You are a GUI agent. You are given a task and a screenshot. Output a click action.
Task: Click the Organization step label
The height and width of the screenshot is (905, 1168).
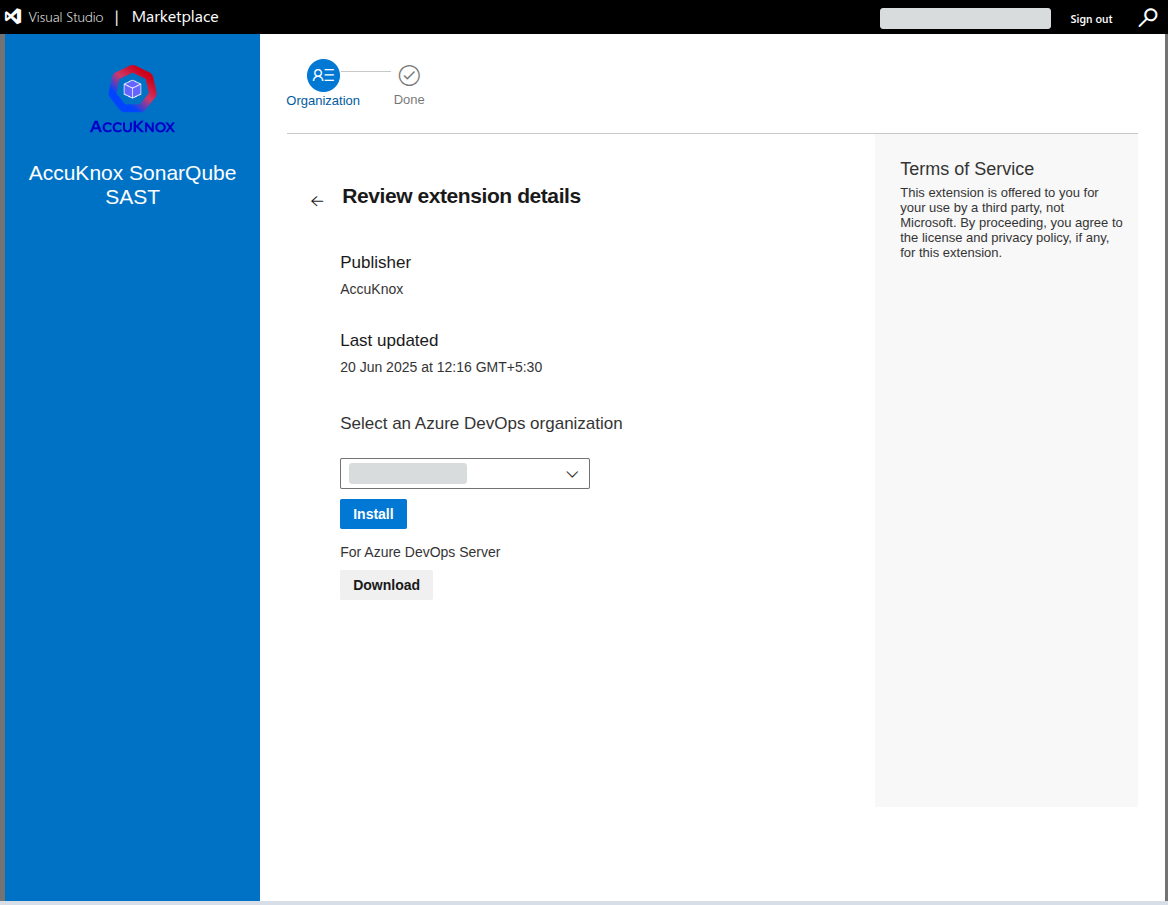pos(323,101)
